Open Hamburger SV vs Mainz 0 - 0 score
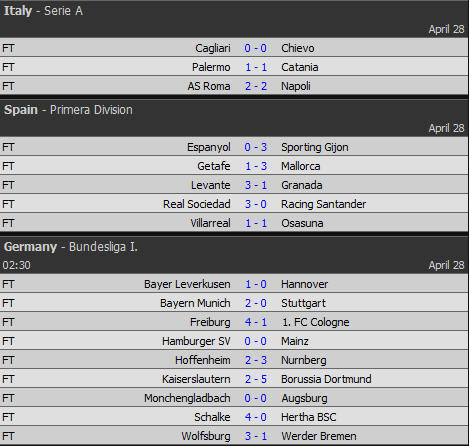 pyautogui.click(x=256, y=341)
